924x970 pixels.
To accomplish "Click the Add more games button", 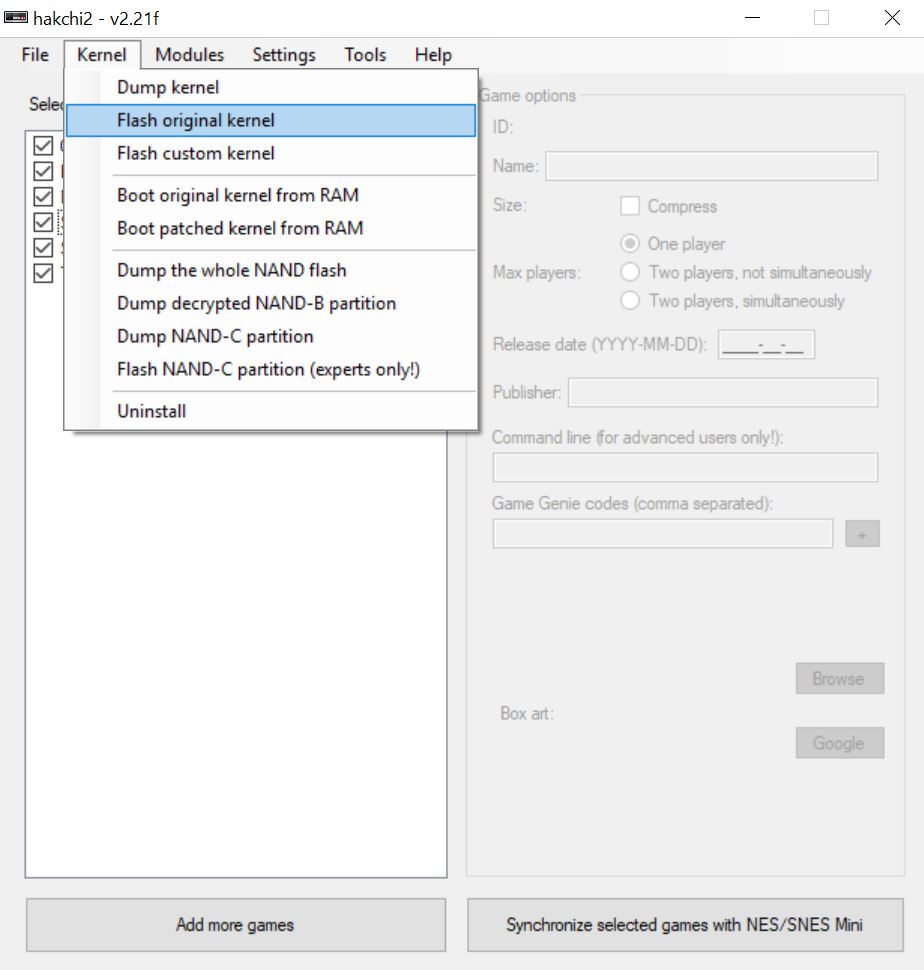I will pyautogui.click(x=236, y=925).
